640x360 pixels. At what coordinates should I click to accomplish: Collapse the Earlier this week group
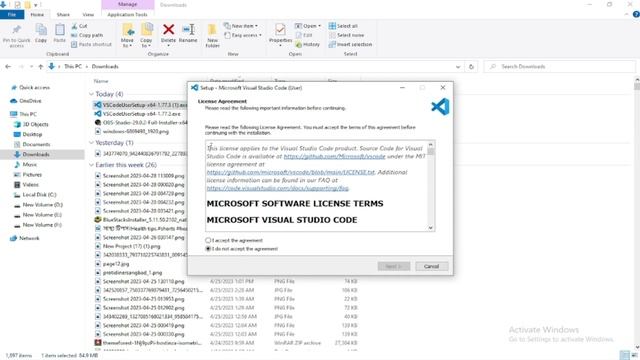[x=91, y=165]
